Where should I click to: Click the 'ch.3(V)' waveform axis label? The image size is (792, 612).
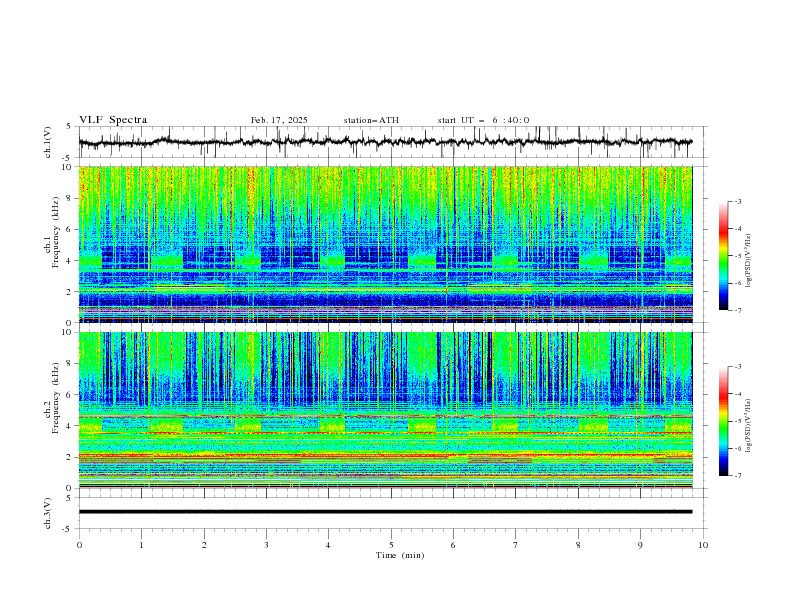tap(48, 513)
